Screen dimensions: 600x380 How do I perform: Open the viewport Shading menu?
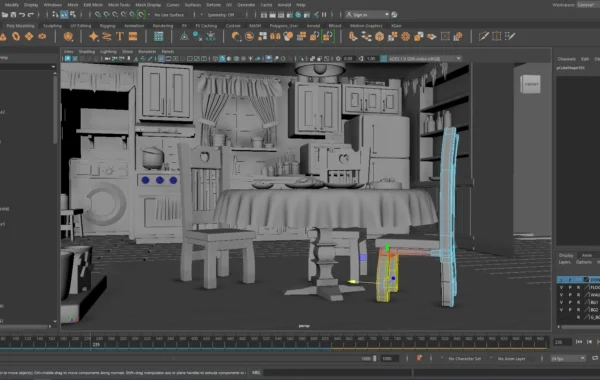coord(86,51)
